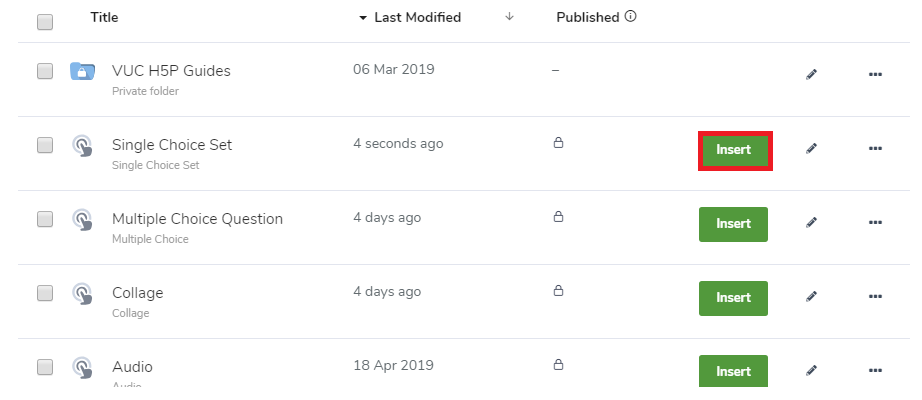Viewport: 922px width, 400px height.
Task: Select the Multiple Choice Question checkbox
Action: click(45, 219)
